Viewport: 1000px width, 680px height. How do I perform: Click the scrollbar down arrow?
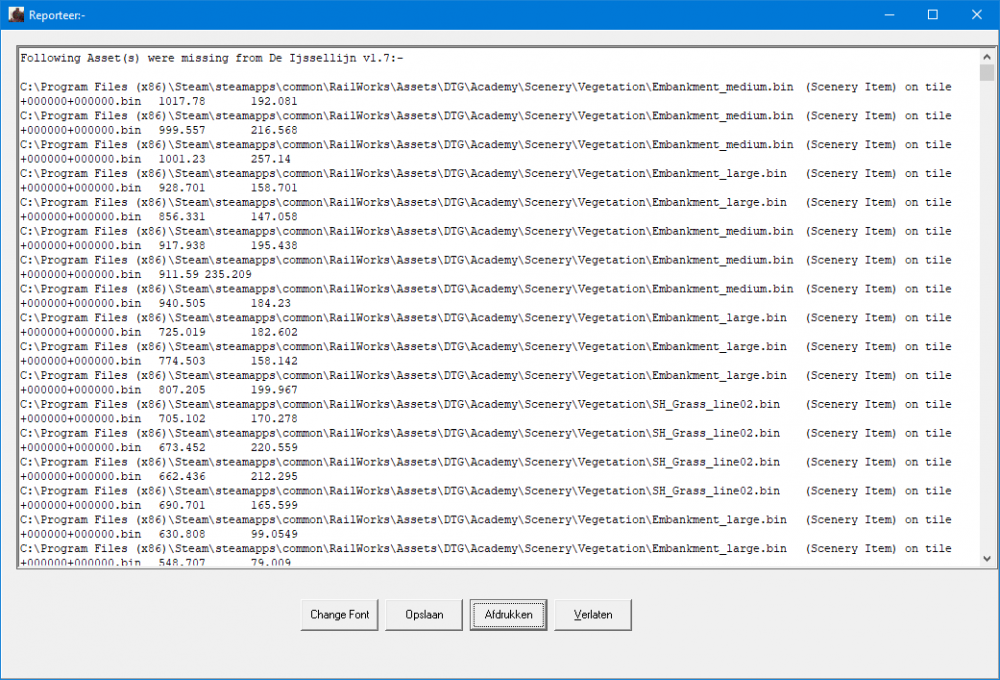click(x=987, y=559)
